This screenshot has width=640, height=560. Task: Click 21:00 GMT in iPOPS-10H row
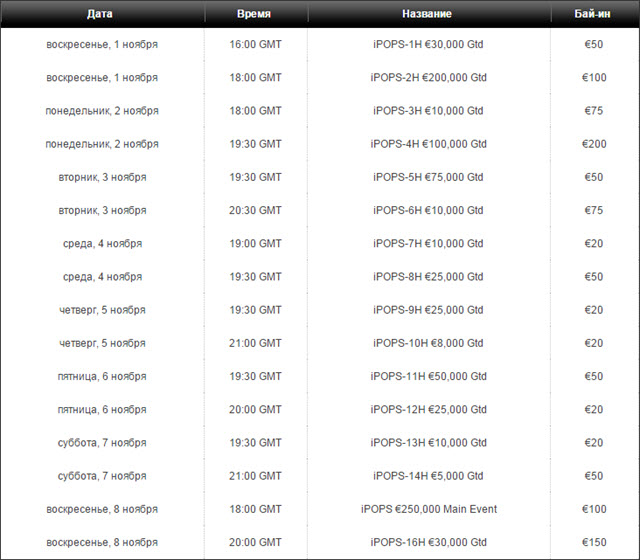pos(256,343)
